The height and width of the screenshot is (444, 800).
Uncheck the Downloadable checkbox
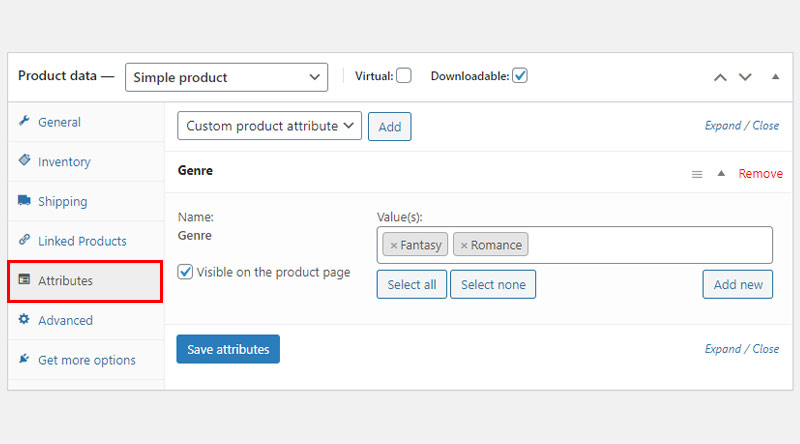coord(520,76)
